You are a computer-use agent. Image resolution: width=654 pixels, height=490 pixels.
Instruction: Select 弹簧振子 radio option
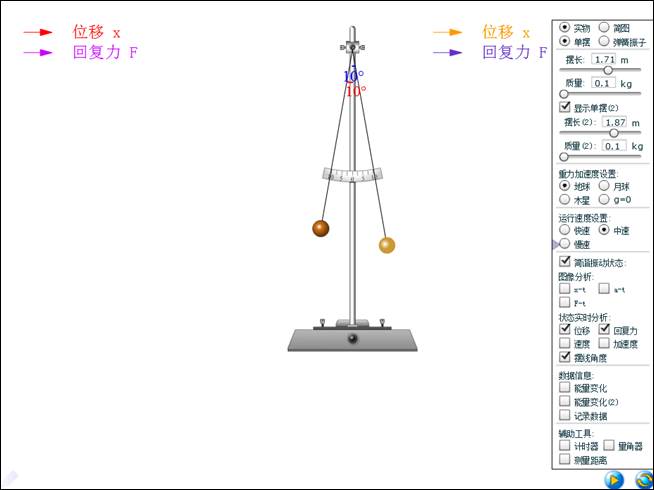[x=603, y=42]
